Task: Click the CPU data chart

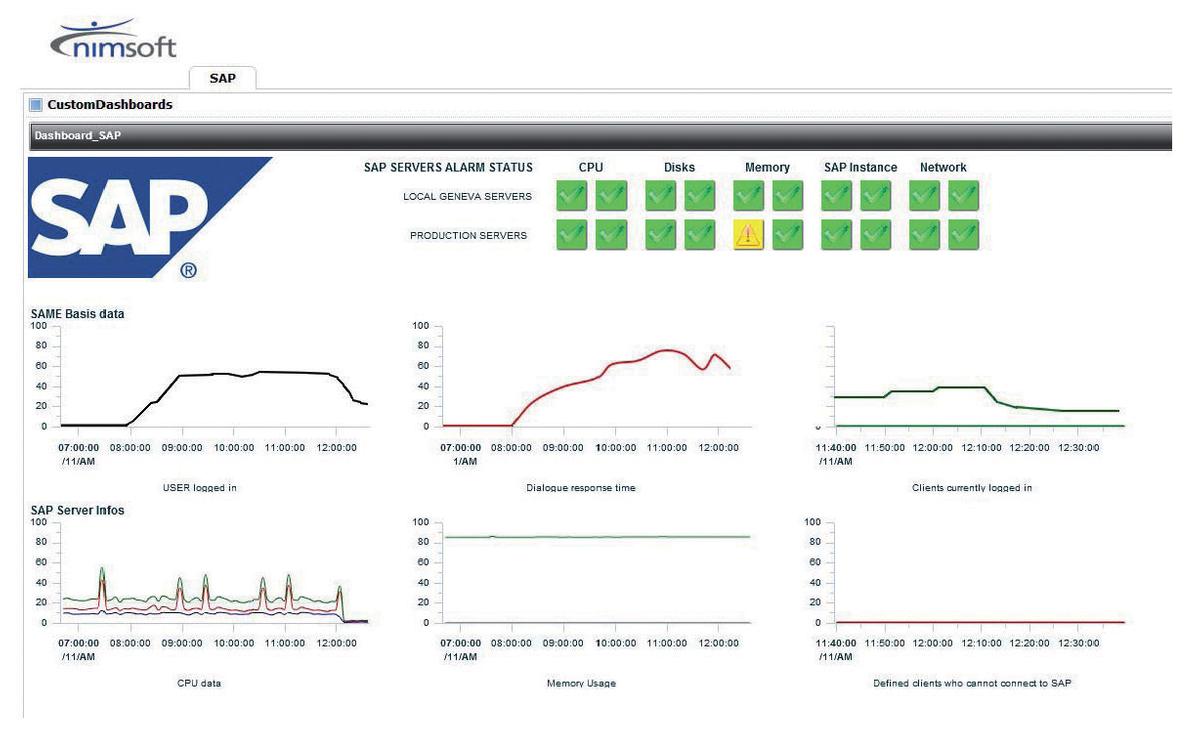Action: click(x=200, y=590)
